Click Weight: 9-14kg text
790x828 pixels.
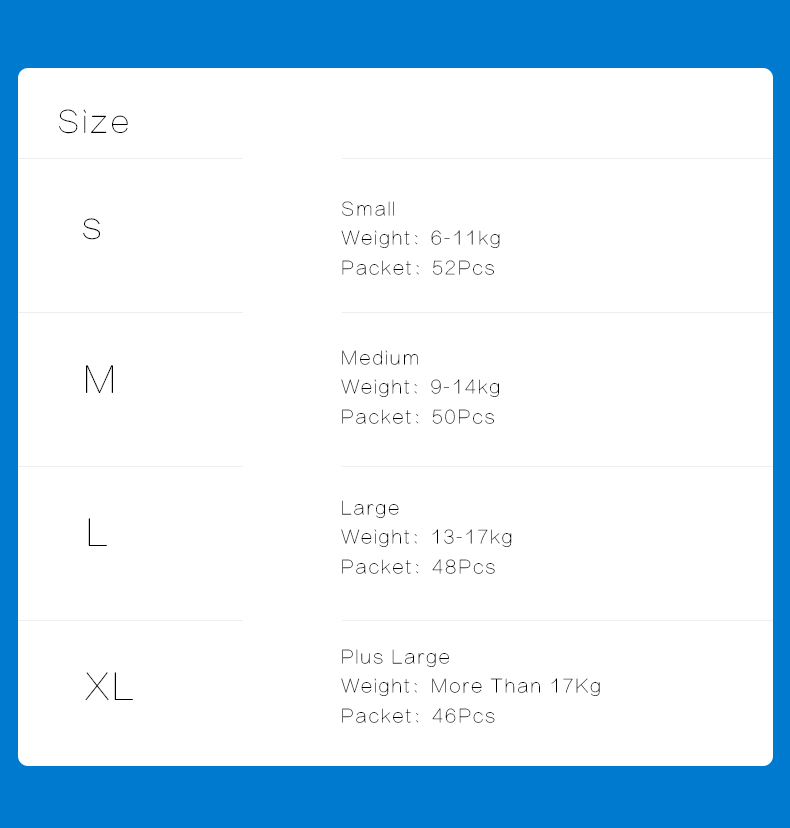[421, 387]
